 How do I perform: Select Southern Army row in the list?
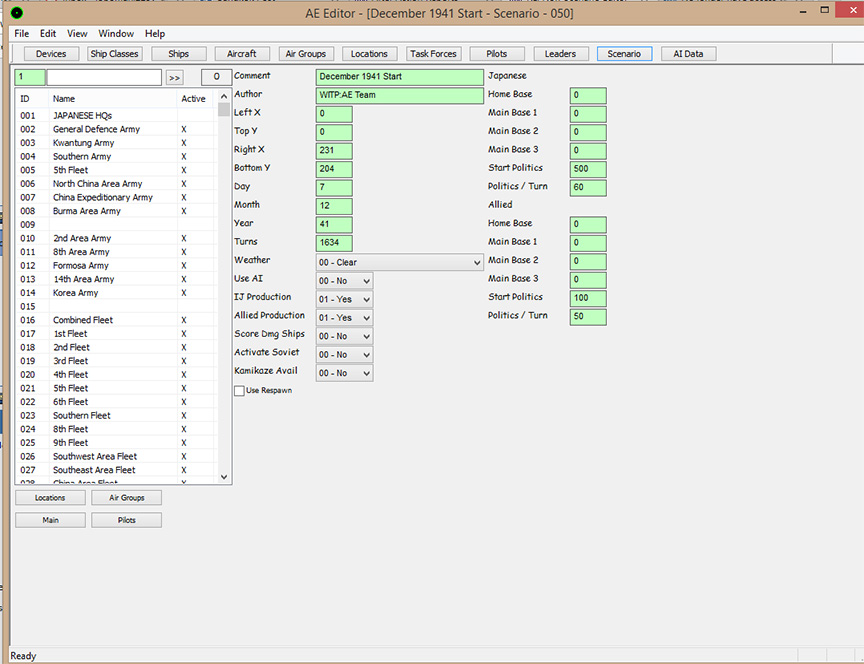pyautogui.click(x=115, y=156)
